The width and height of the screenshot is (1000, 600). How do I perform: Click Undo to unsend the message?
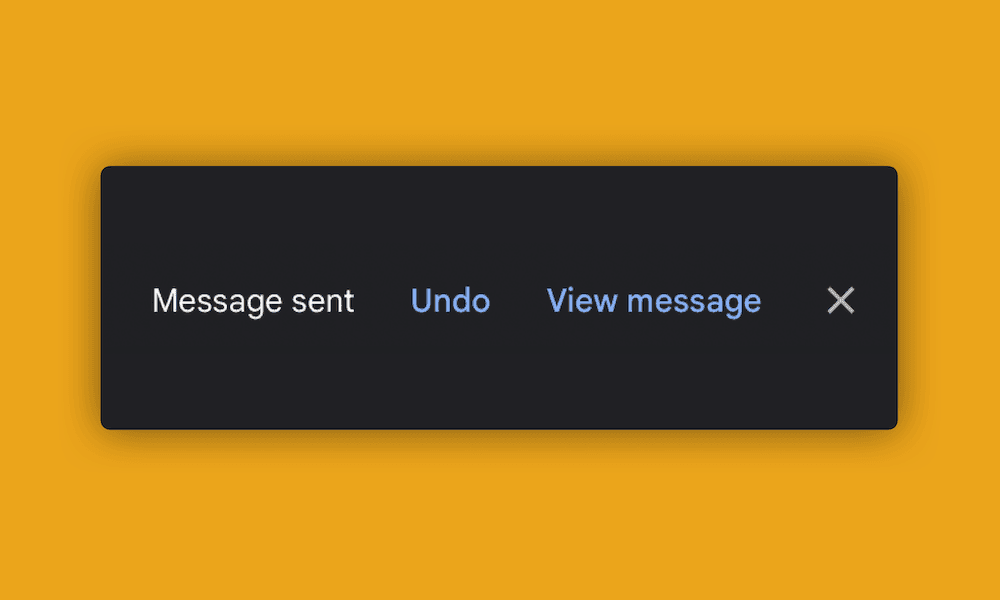pos(450,300)
